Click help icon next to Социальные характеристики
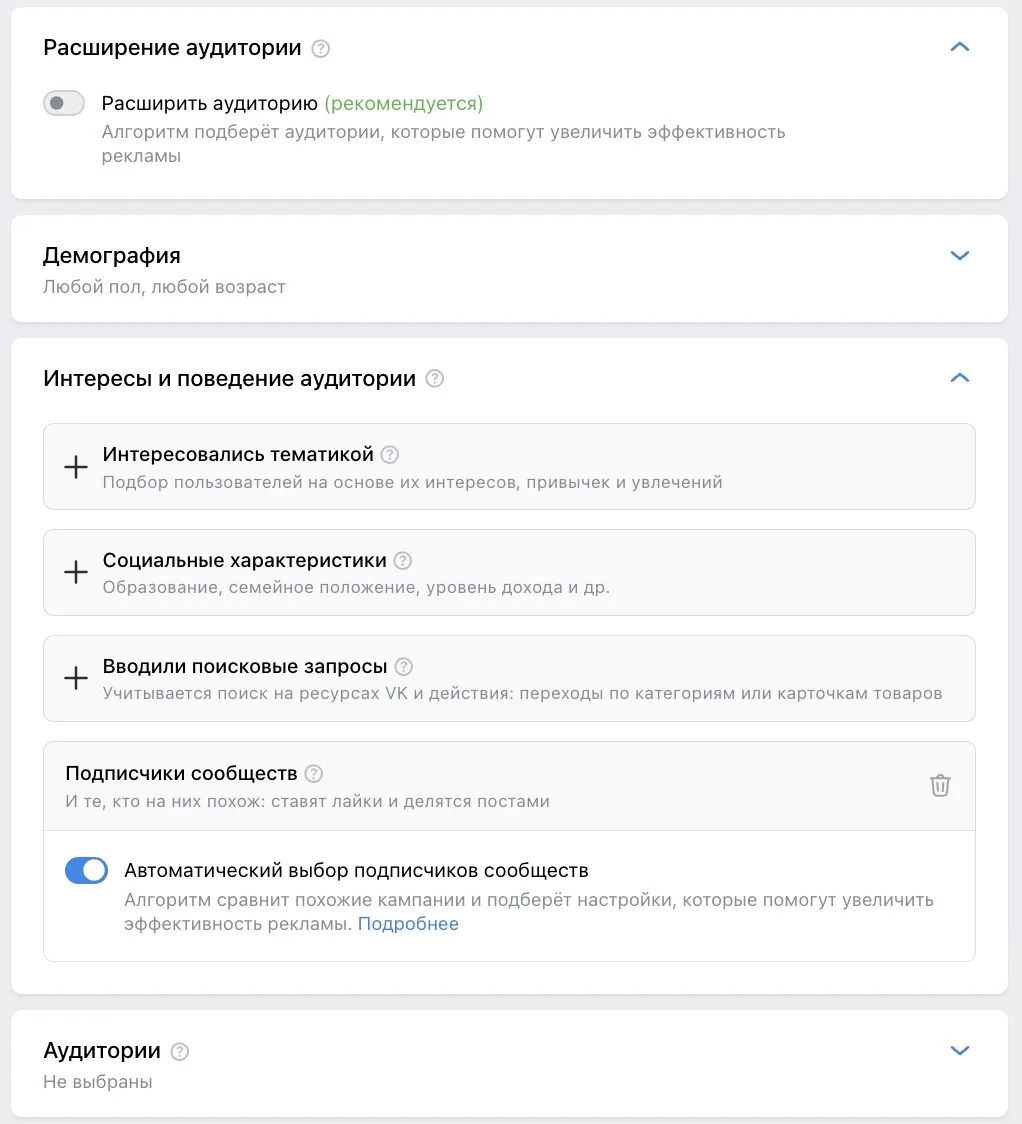Viewport: 1022px width, 1124px height. [403, 561]
